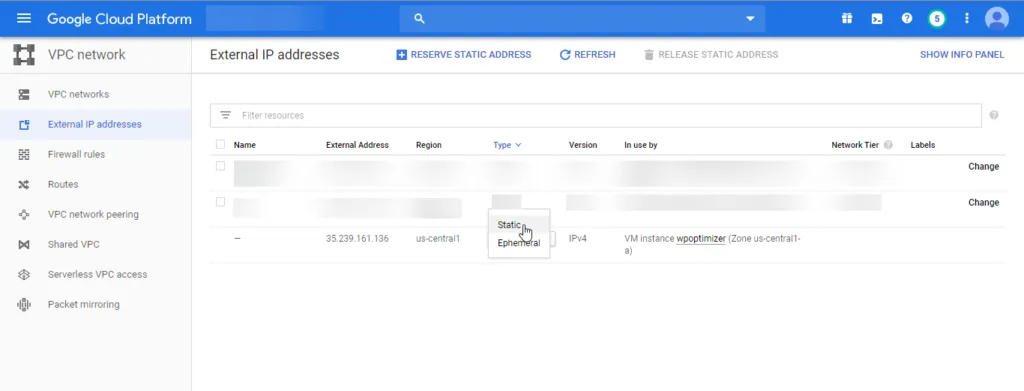Image resolution: width=1024 pixels, height=391 pixels.
Task: Open notifications badge showing 5
Action: [x=937, y=18]
